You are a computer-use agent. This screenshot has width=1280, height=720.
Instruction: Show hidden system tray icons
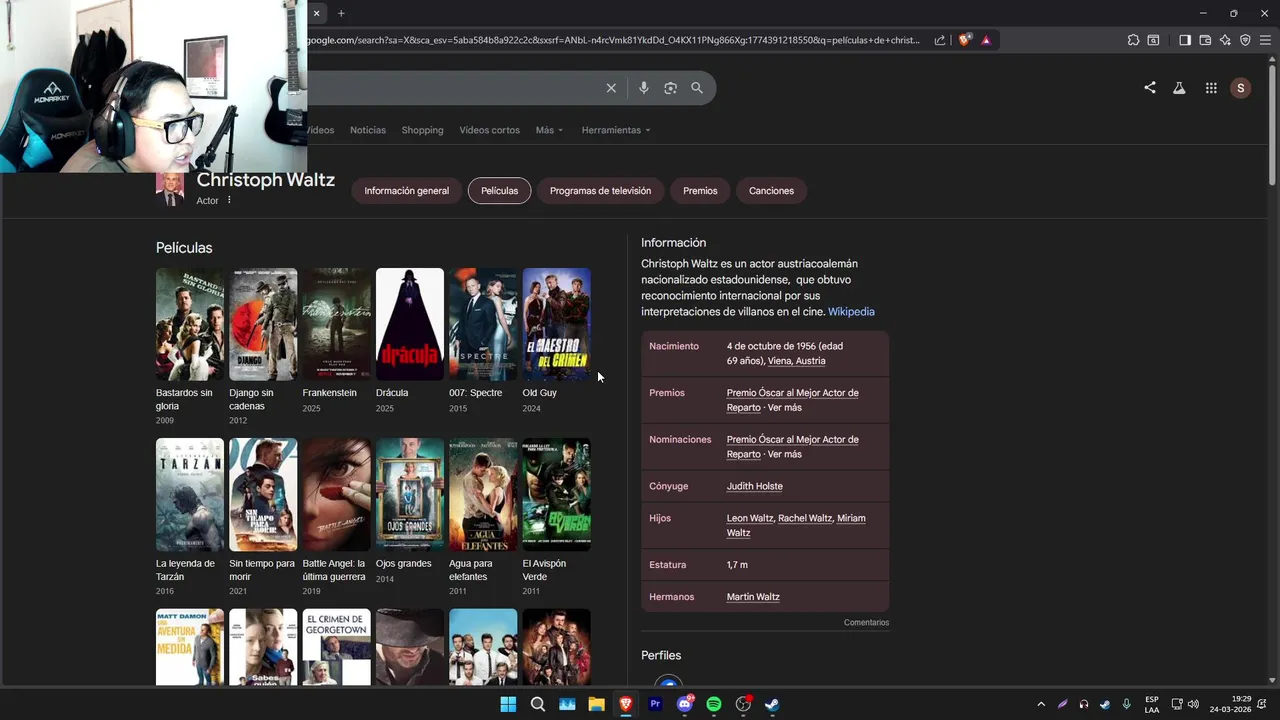click(1041, 704)
